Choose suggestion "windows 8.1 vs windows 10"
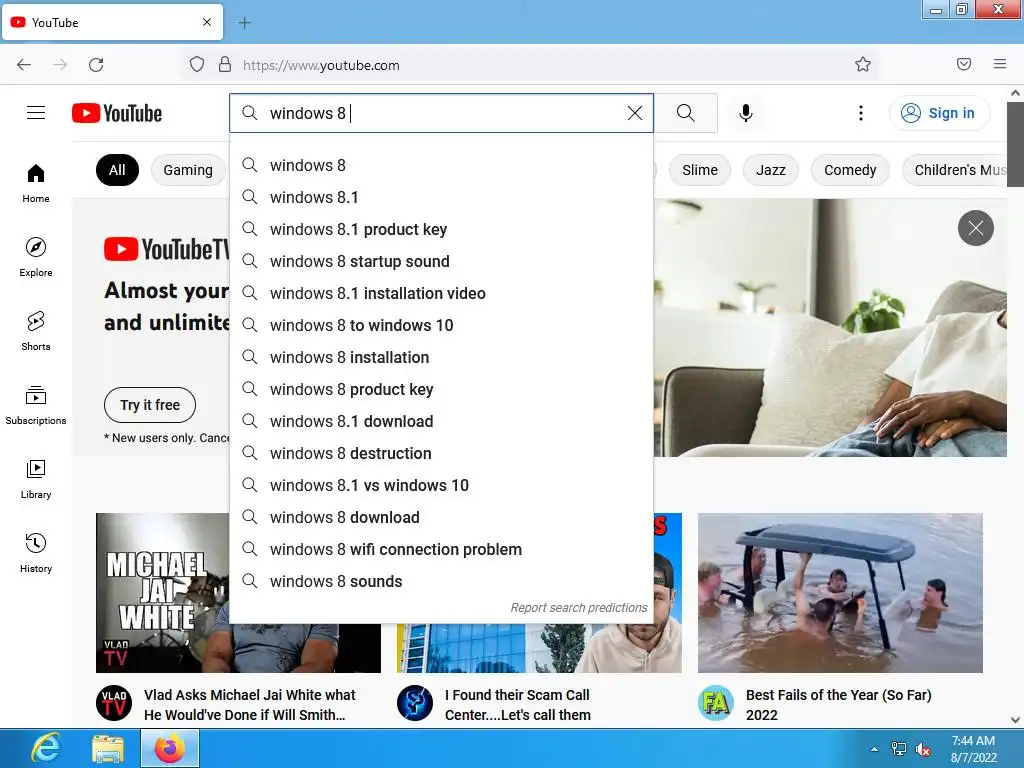 (441, 485)
